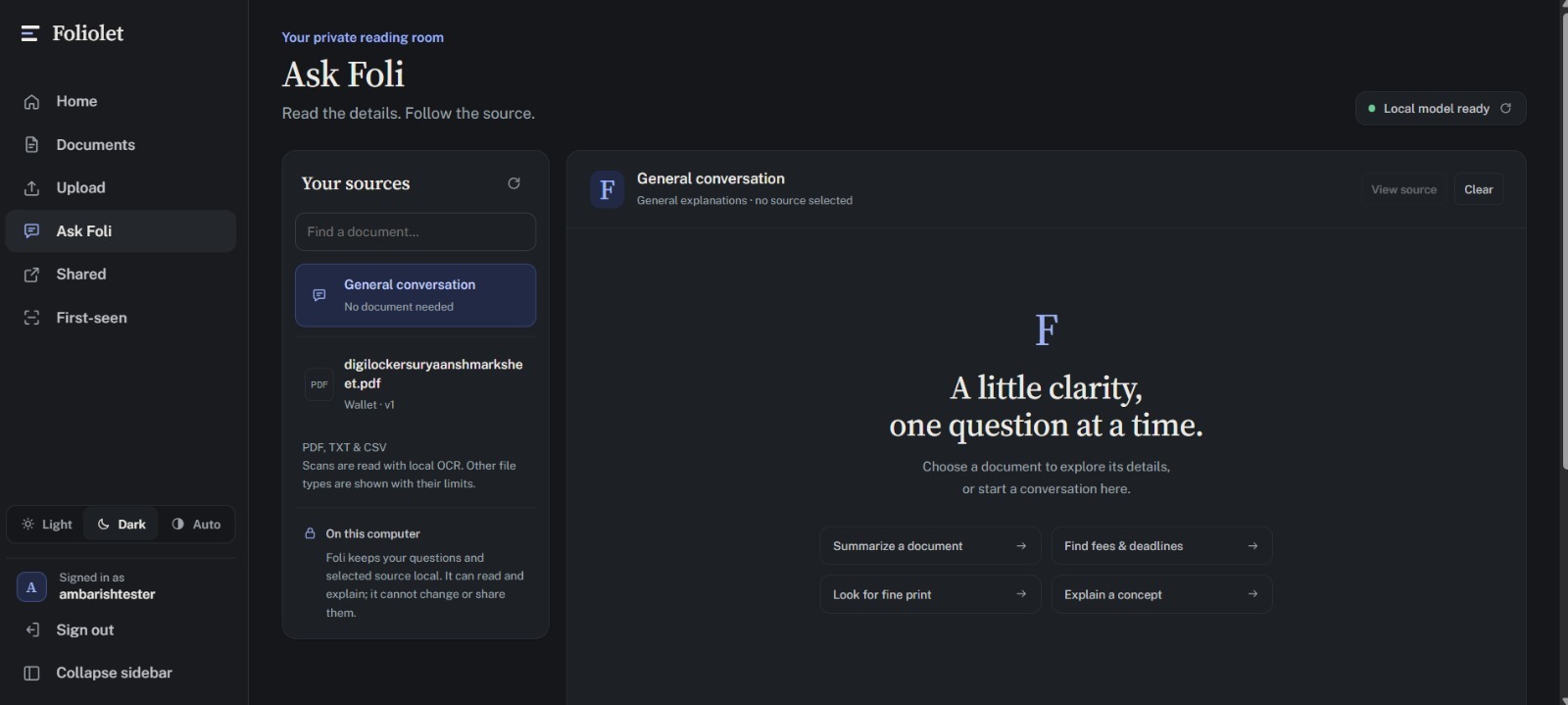Click the Foliolet brand name

(x=88, y=33)
